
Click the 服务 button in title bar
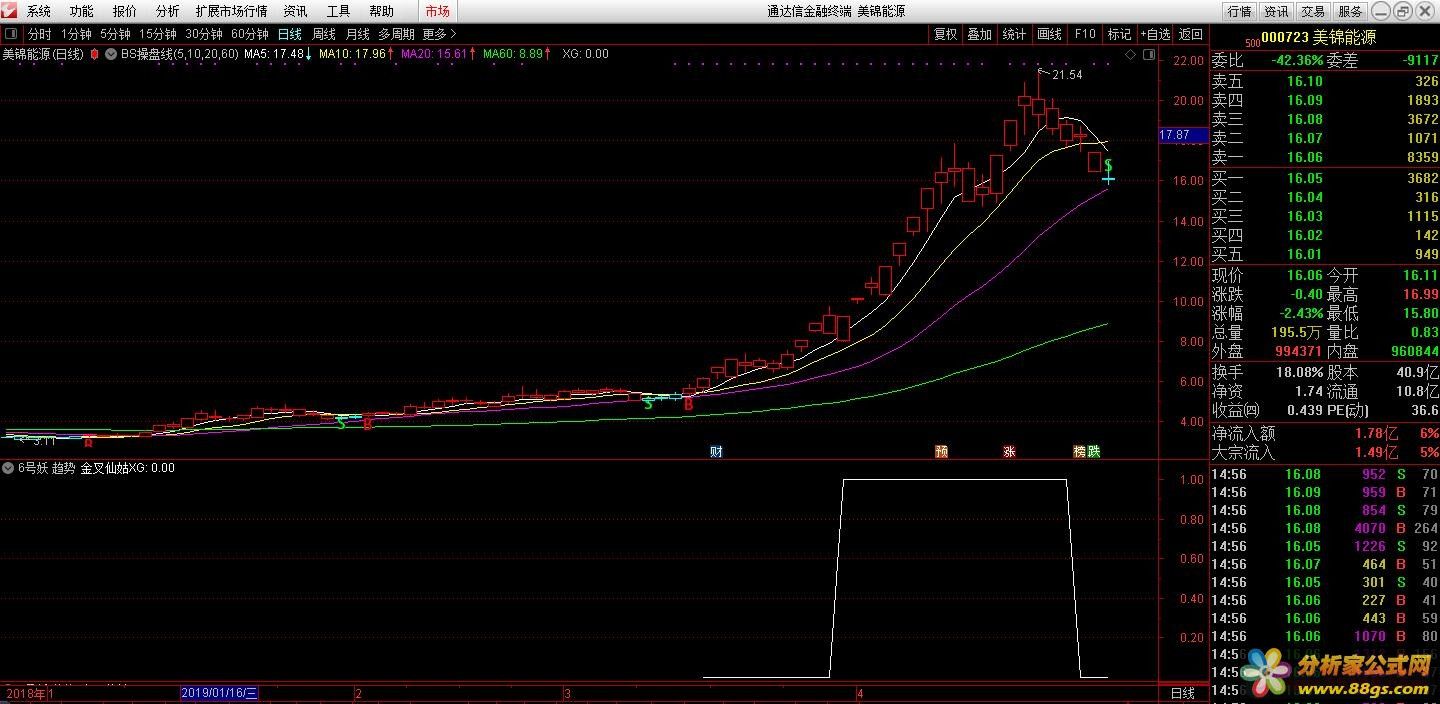click(1350, 11)
